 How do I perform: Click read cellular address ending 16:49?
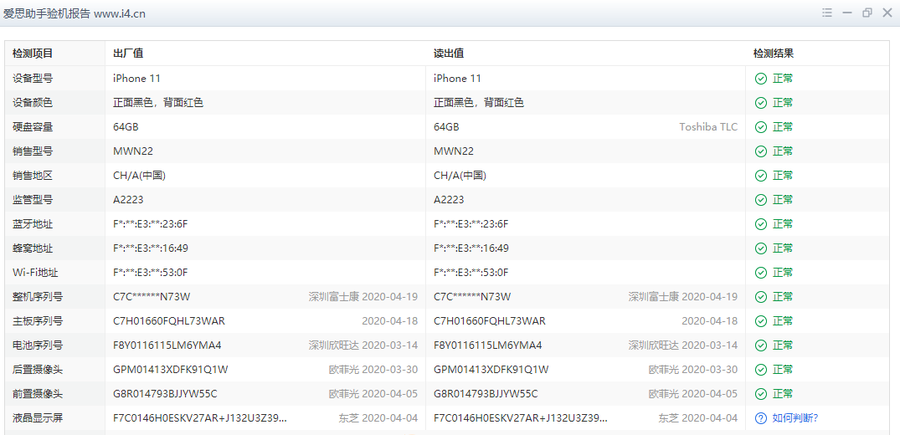click(x=471, y=248)
